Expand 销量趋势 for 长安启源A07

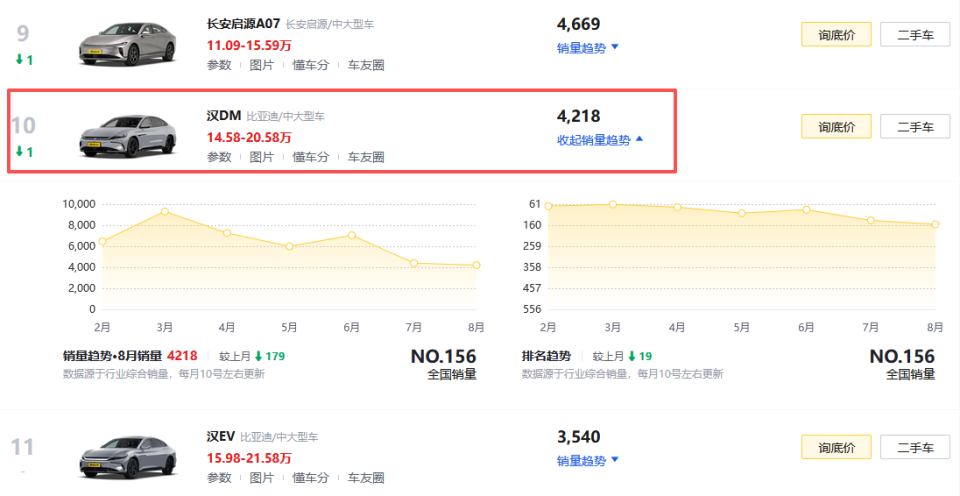pos(588,48)
